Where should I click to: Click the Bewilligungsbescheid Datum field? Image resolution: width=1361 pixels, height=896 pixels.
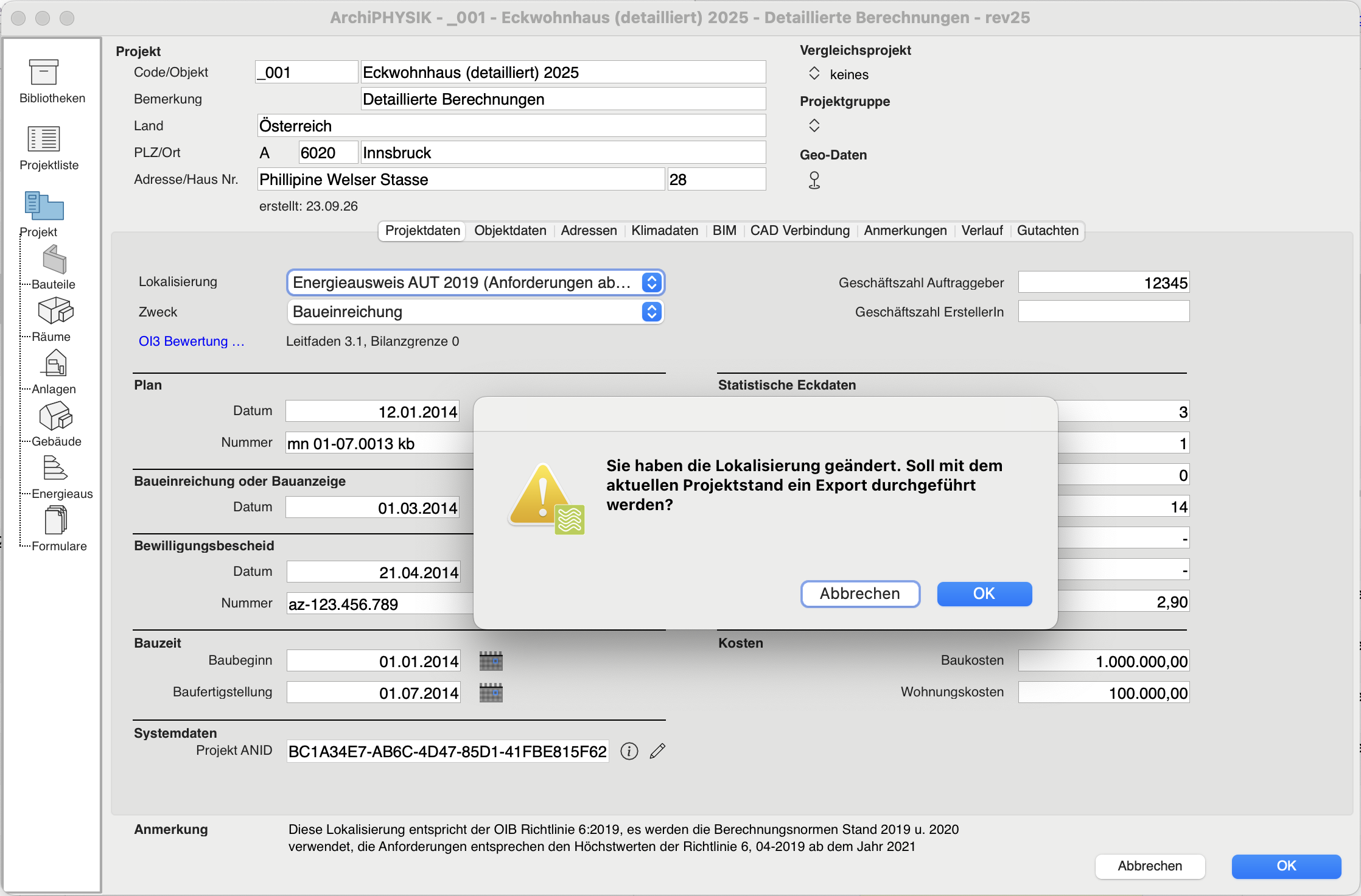[x=373, y=572]
